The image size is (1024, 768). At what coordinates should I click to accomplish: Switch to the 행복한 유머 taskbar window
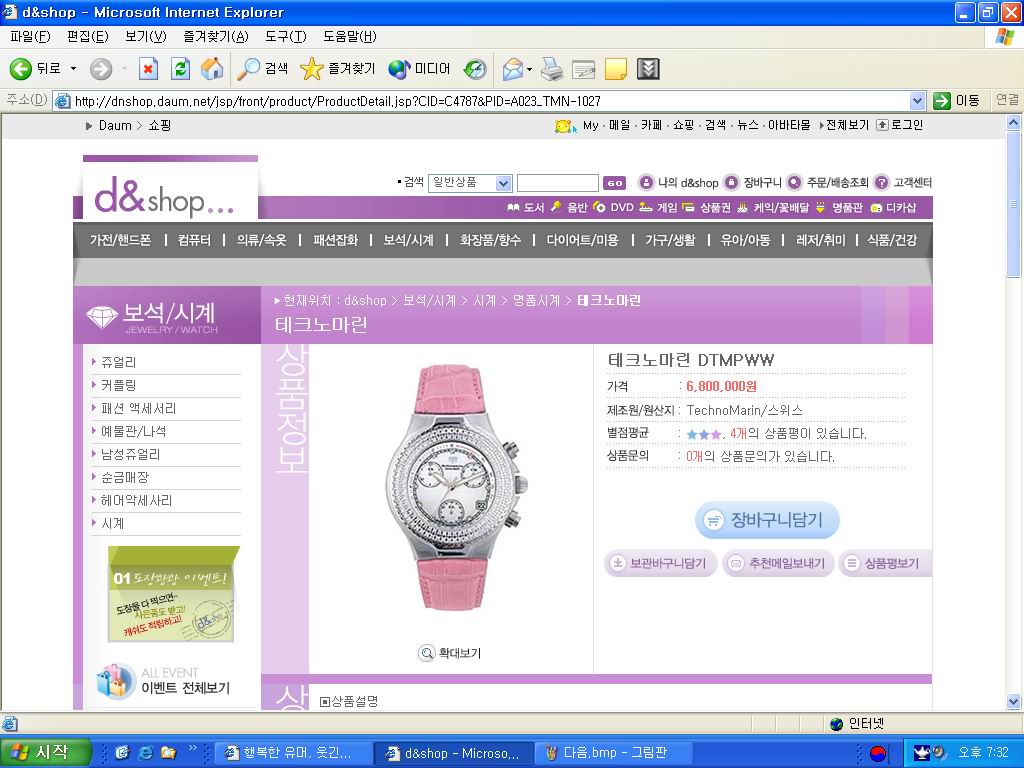[293, 753]
